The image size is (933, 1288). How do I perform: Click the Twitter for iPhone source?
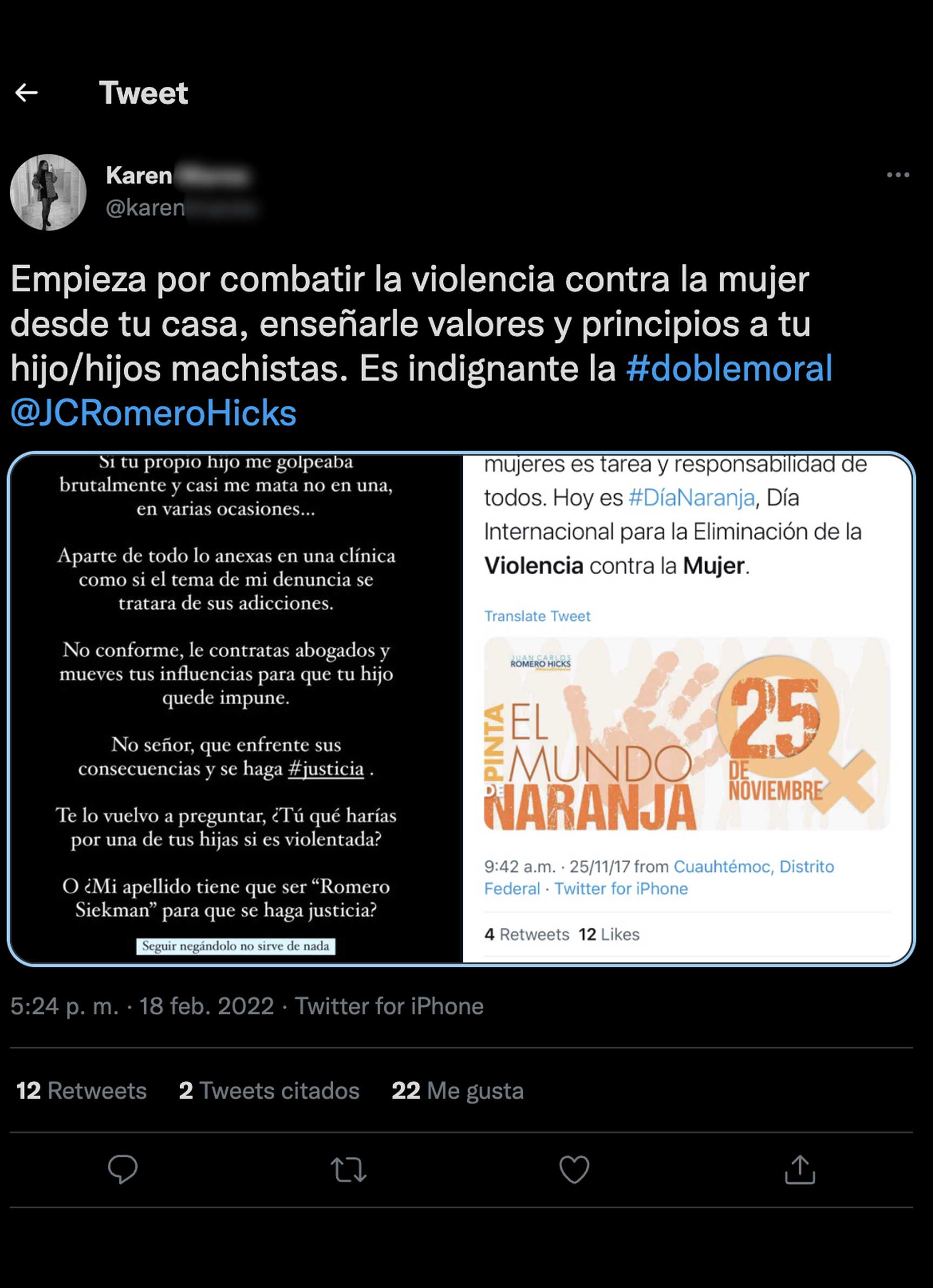389,1006
